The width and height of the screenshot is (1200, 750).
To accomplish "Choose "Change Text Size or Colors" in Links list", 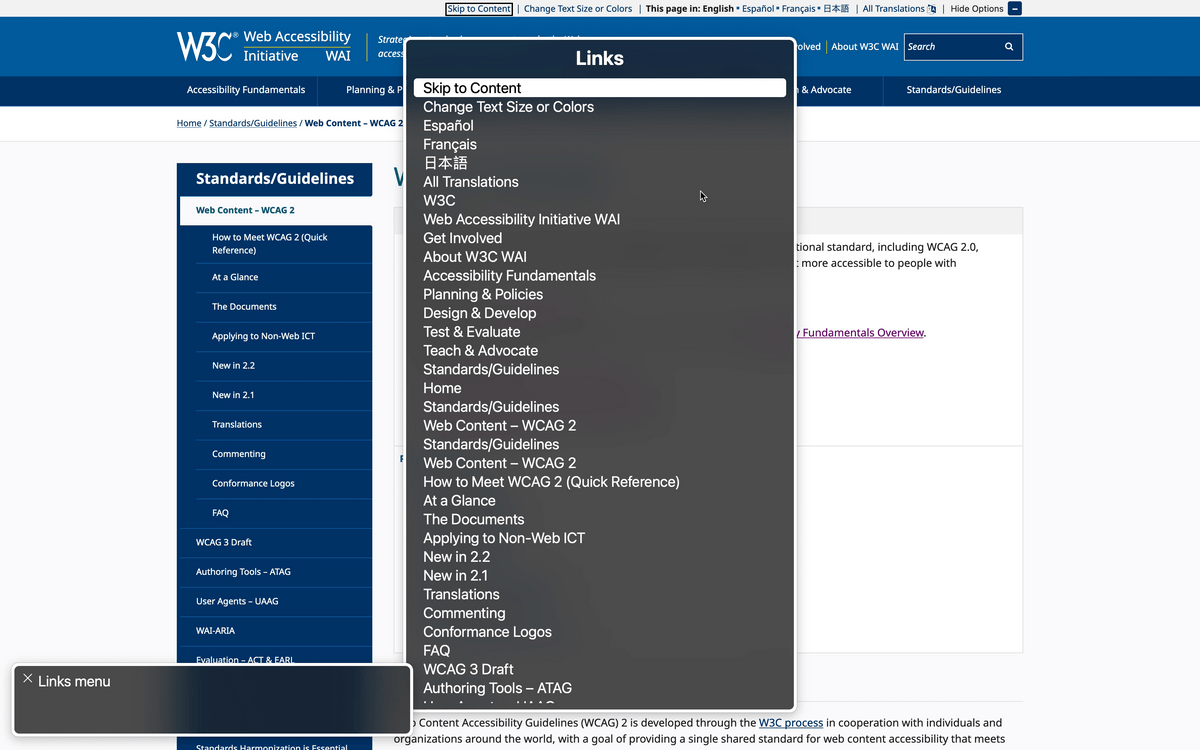I will point(508,107).
